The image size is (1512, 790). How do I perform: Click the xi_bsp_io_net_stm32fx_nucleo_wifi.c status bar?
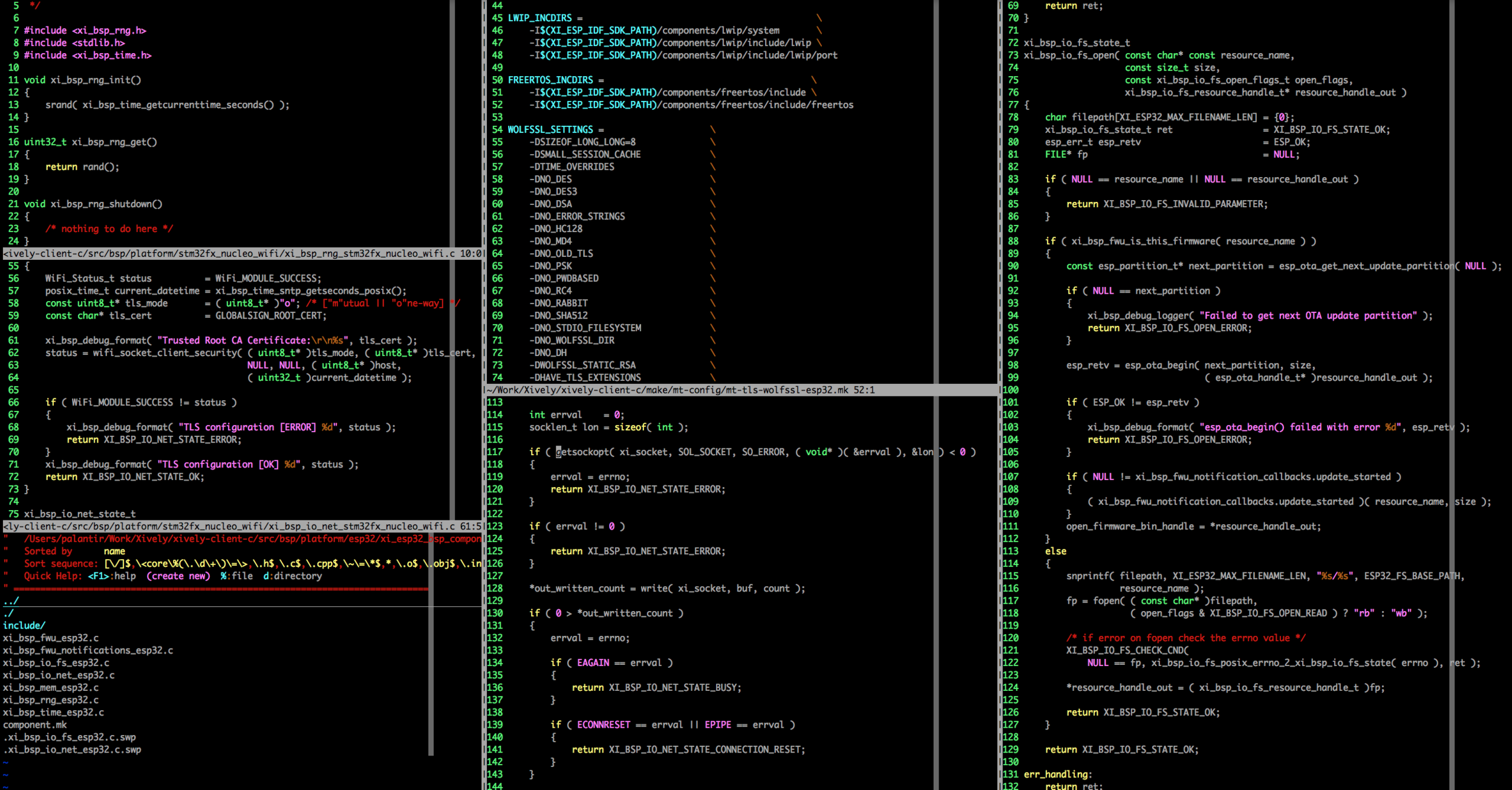[242, 526]
